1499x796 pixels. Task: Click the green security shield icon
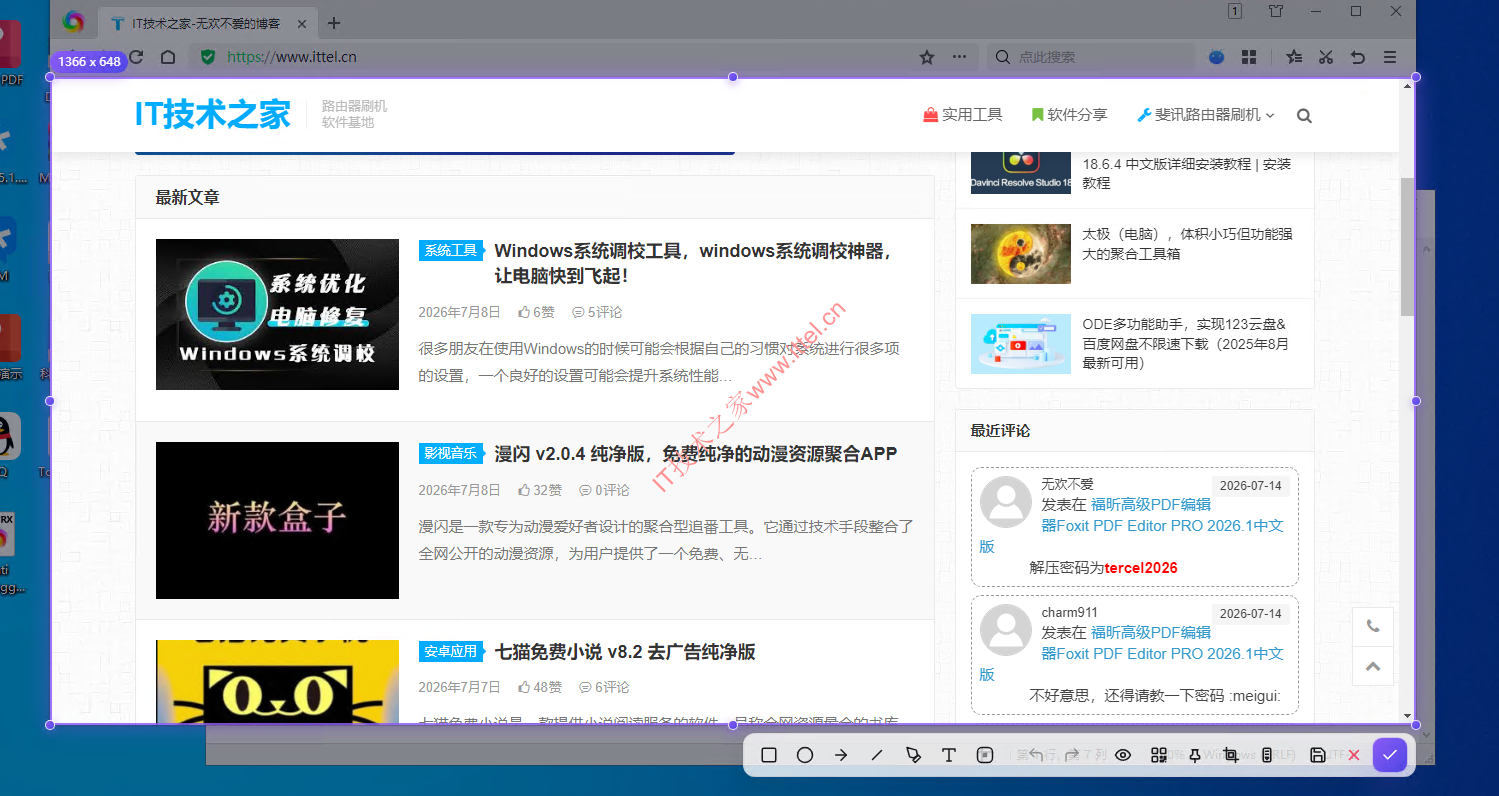[208, 57]
